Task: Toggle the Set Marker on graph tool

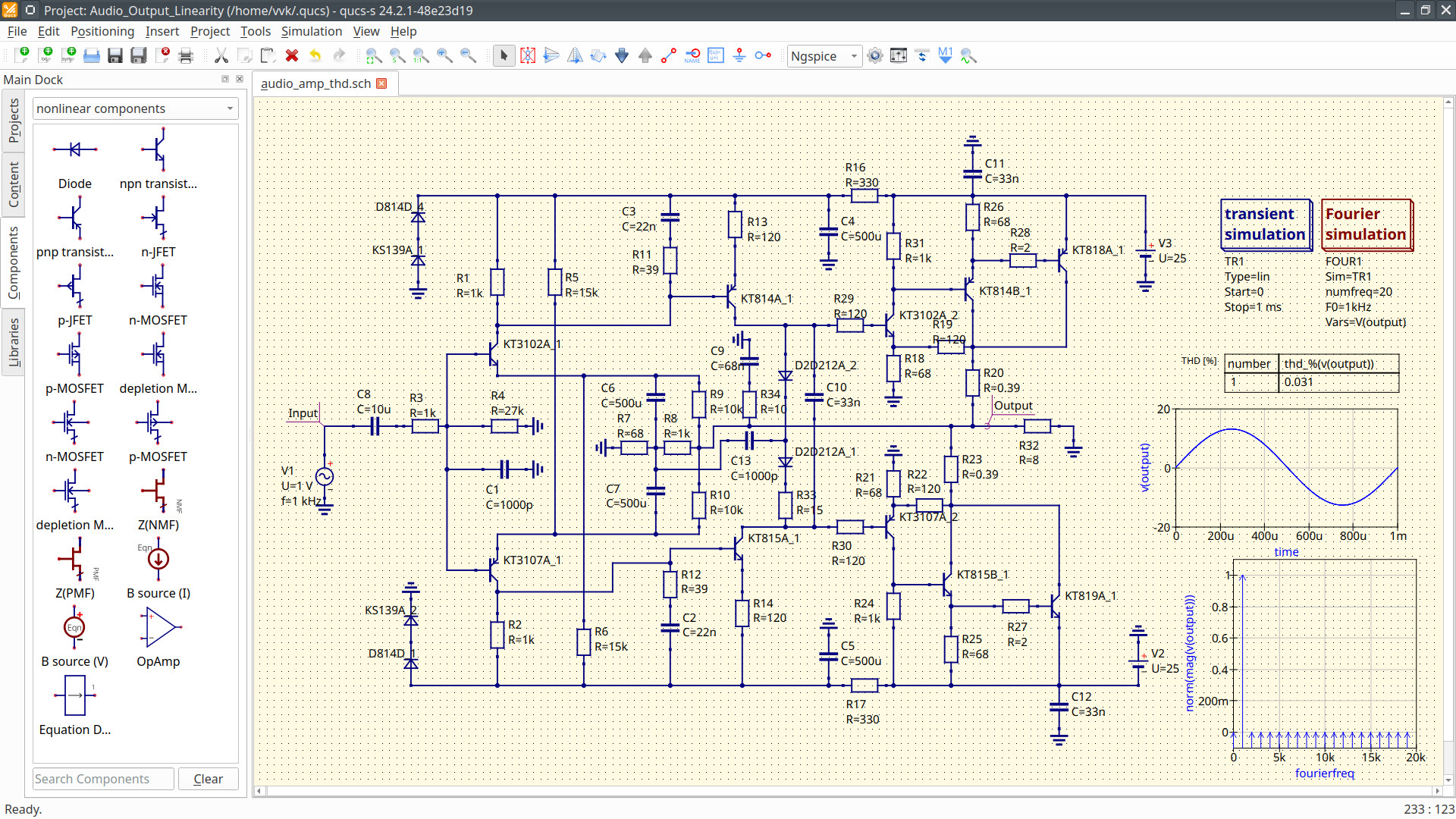Action: (945, 55)
